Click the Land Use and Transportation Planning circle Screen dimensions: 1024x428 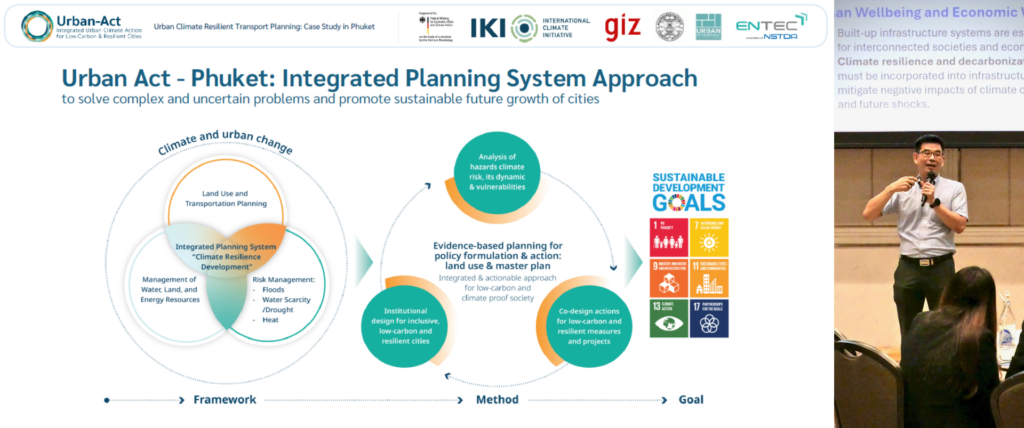[x=225, y=197]
